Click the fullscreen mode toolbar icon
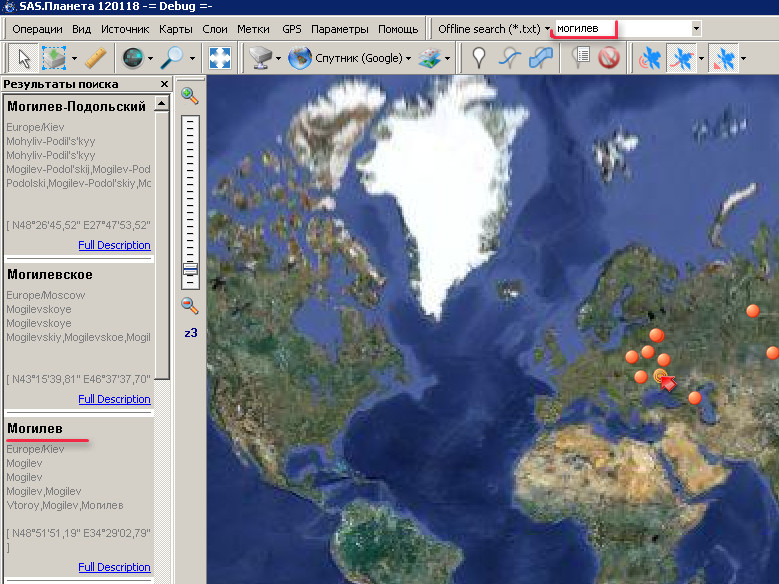 [x=219, y=59]
